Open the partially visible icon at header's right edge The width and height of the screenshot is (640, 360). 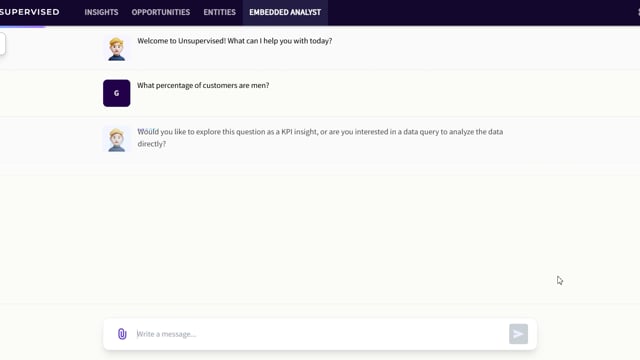638,12
